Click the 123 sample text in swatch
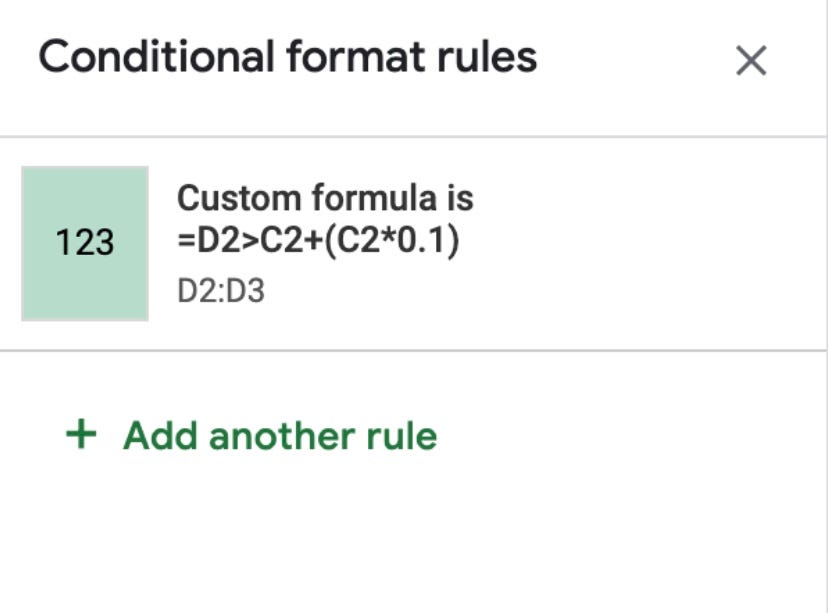The height and width of the screenshot is (613, 828). [x=84, y=243]
